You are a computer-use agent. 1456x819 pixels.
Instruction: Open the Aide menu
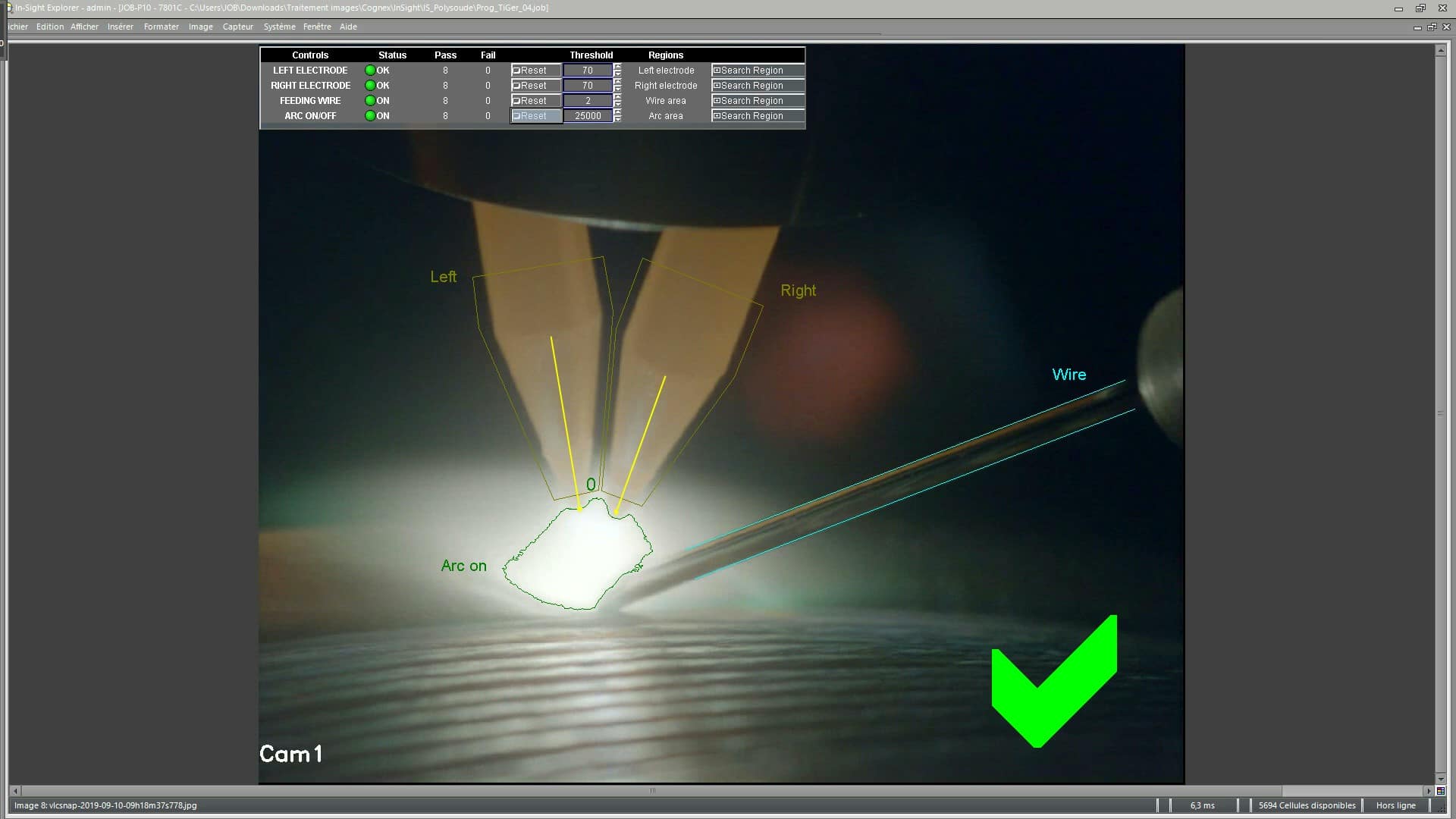click(348, 27)
